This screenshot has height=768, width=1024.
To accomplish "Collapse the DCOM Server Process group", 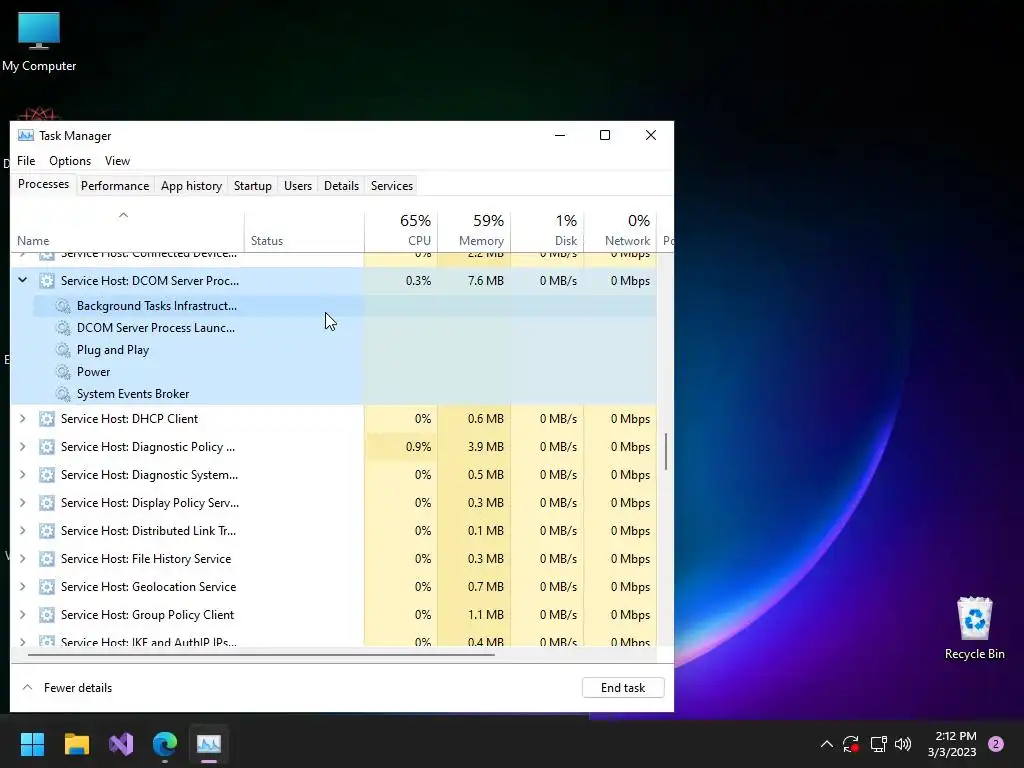I will coord(22,280).
